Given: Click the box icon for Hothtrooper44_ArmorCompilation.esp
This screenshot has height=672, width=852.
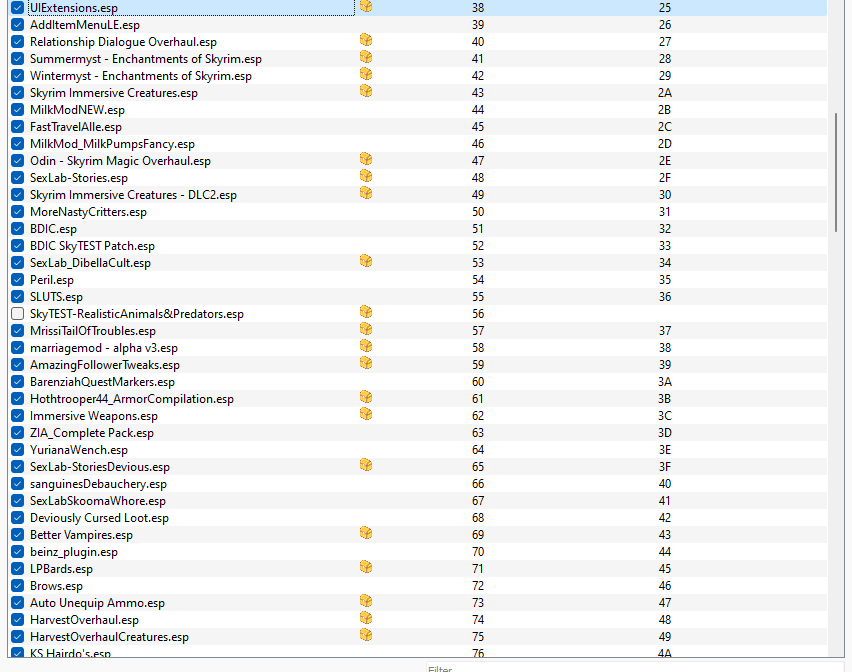Looking at the screenshot, I should tap(366, 397).
